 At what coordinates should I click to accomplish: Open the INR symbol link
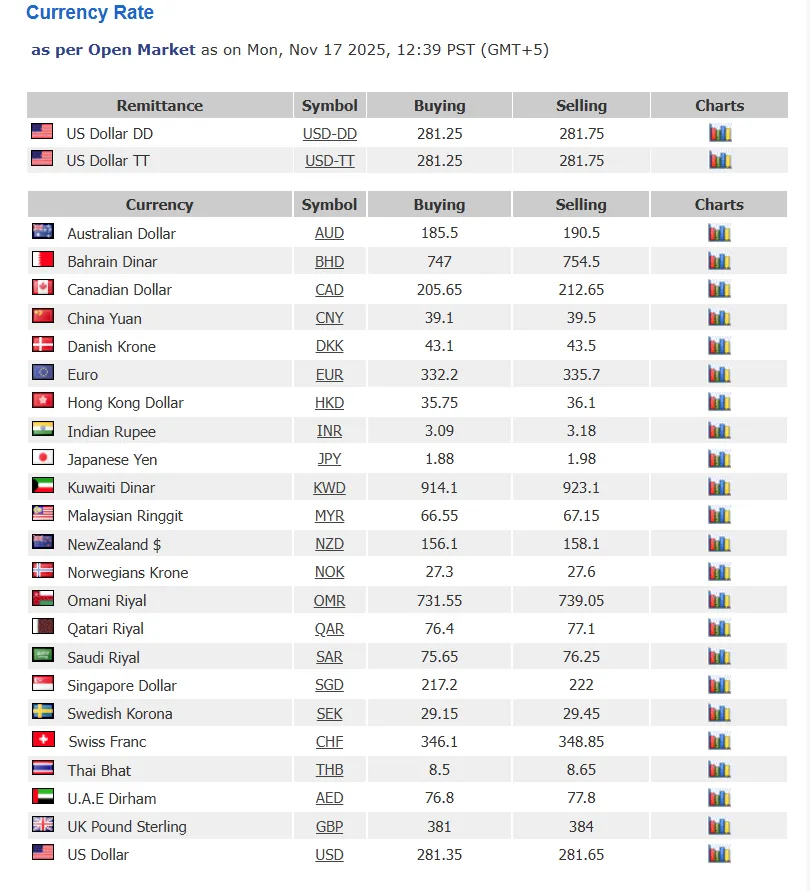(330, 431)
